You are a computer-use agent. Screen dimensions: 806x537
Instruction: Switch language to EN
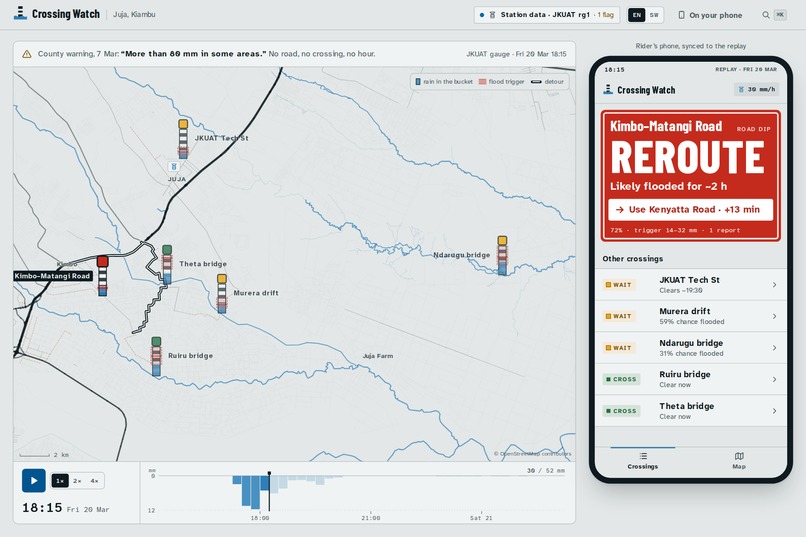637,15
